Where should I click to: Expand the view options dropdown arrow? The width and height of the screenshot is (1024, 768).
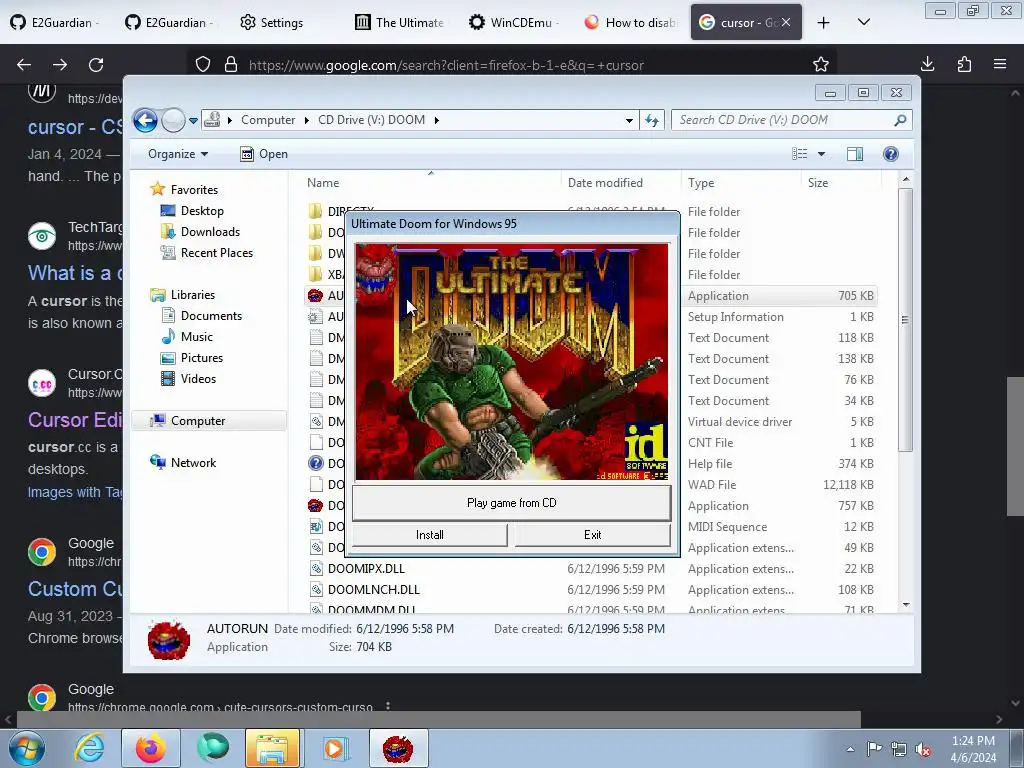[822, 154]
